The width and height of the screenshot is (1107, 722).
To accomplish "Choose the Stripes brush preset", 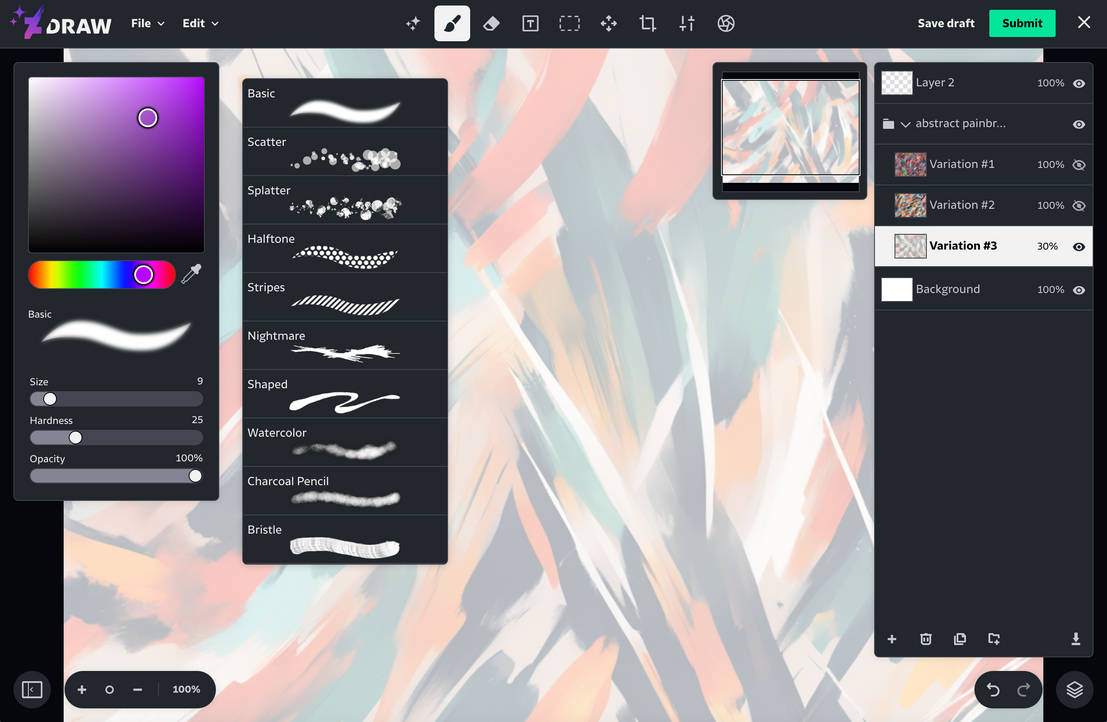I will [x=345, y=297].
